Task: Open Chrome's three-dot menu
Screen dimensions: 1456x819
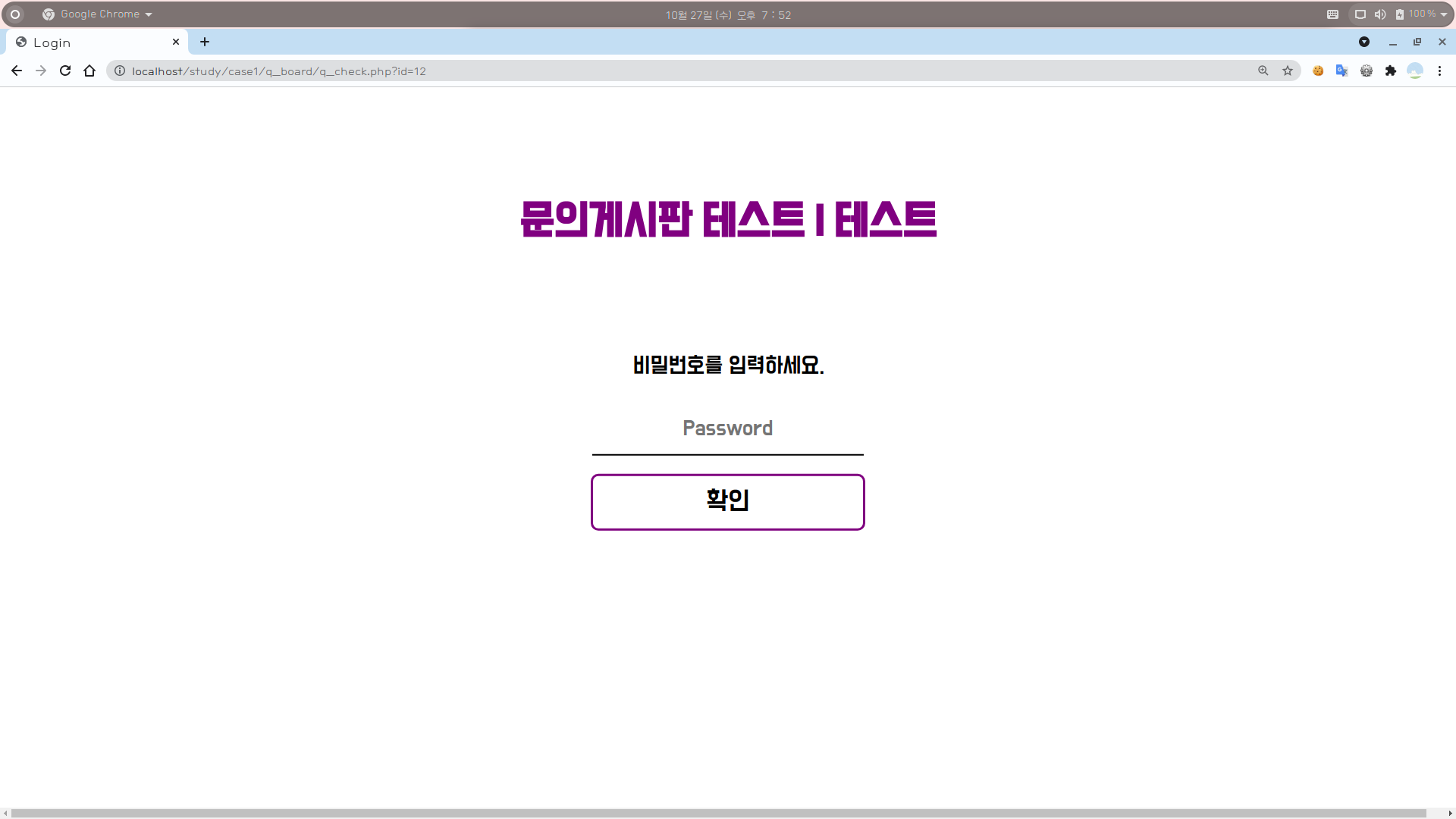Action: tap(1439, 71)
